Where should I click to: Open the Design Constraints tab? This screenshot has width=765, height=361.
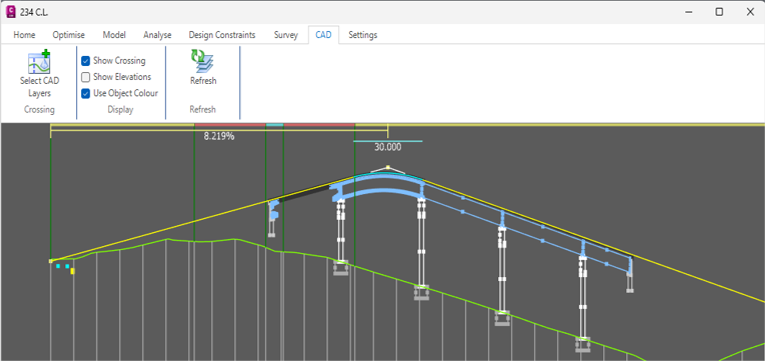[x=222, y=35]
